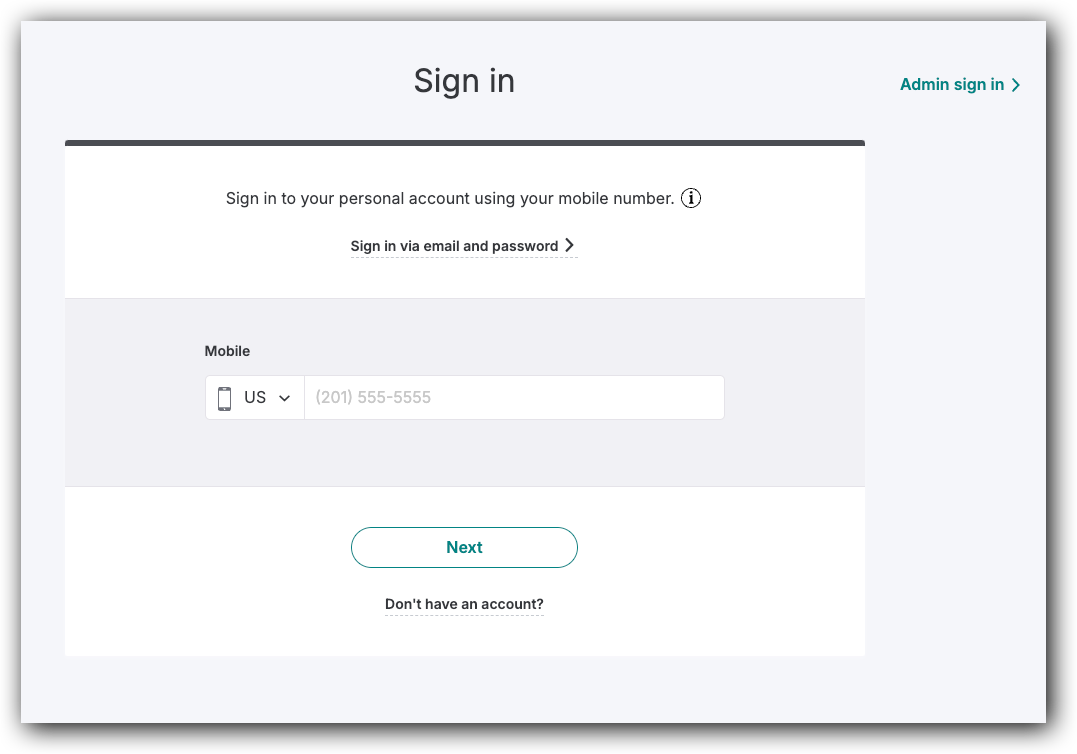Open Don't have an account link

coord(464,604)
